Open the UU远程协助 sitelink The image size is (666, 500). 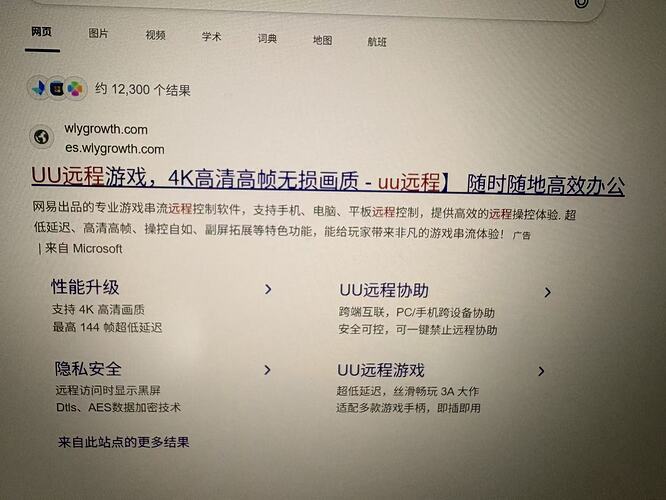[384, 291]
